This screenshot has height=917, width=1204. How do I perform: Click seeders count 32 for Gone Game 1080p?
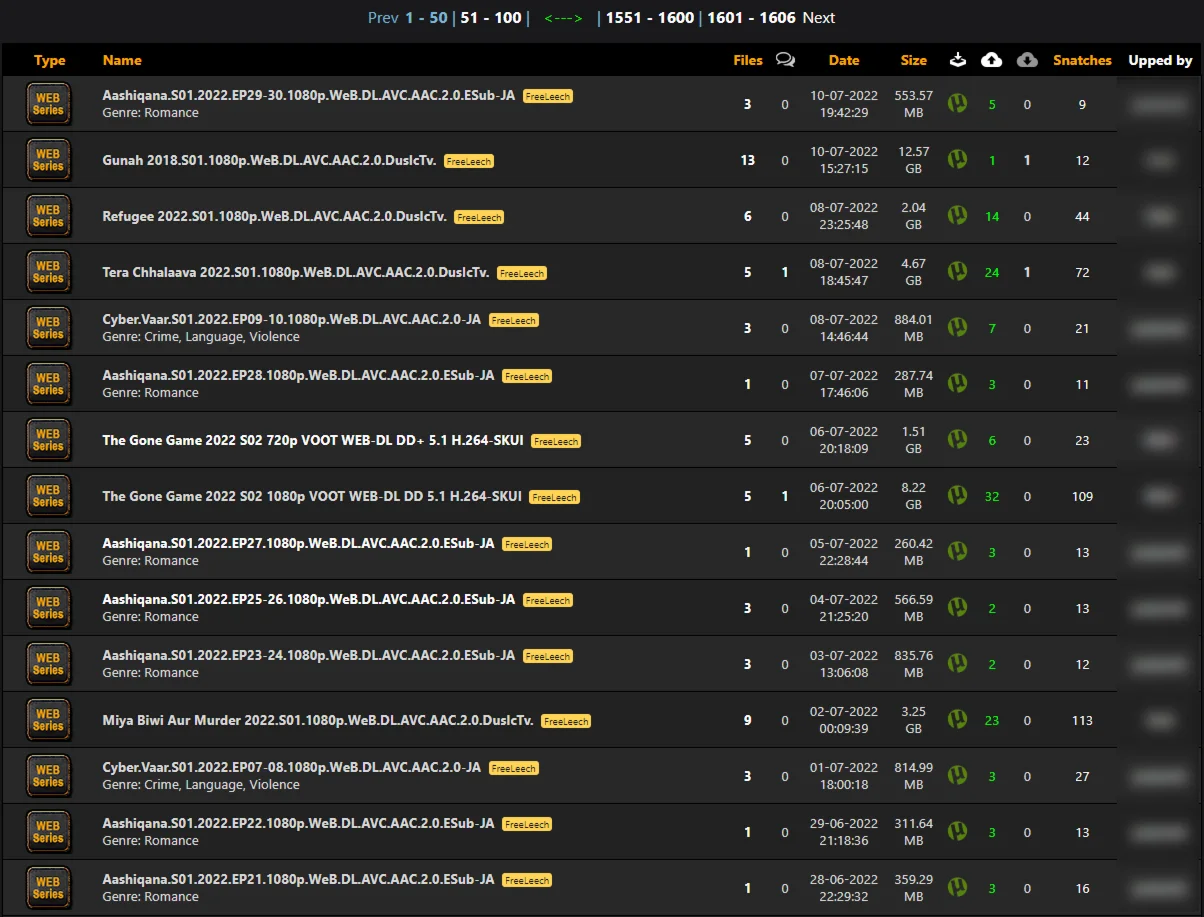pyautogui.click(x=992, y=496)
